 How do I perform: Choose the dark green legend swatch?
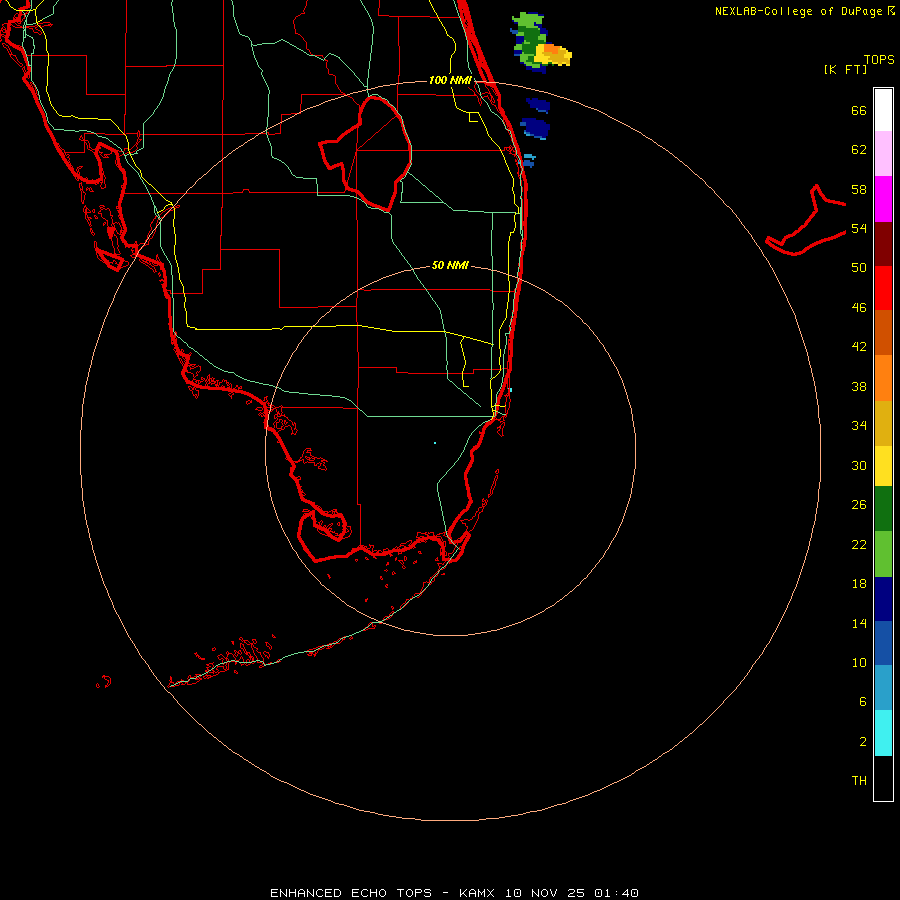(x=883, y=509)
